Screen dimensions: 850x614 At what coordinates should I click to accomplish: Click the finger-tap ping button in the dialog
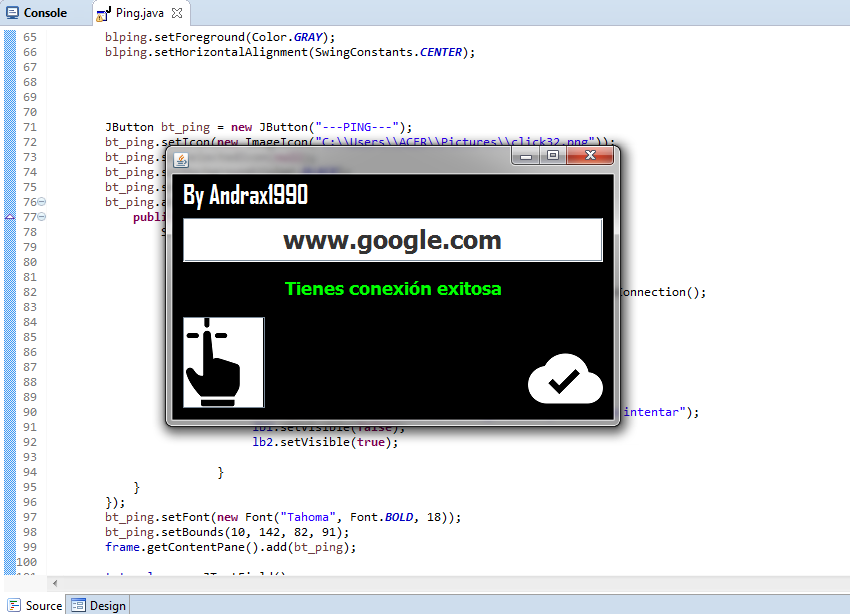click(223, 362)
